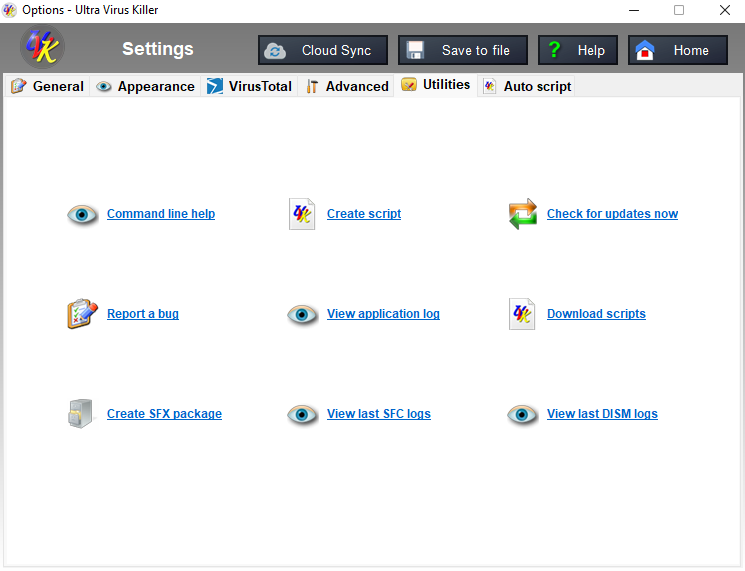Click the Save to file button
This screenshot has height=571, width=745.
pyautogui.click(x=463, y=50)
